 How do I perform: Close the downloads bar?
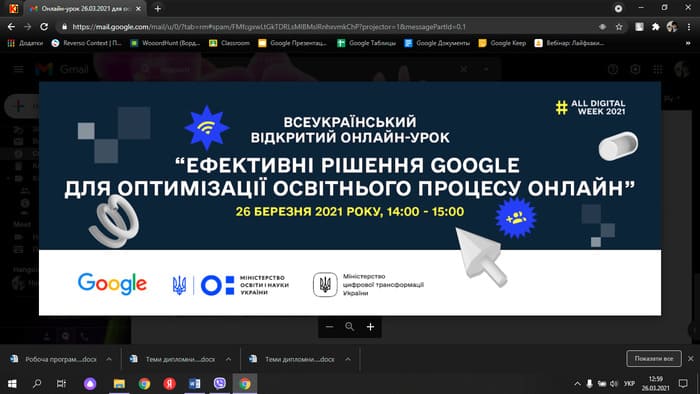coord(691,358)
